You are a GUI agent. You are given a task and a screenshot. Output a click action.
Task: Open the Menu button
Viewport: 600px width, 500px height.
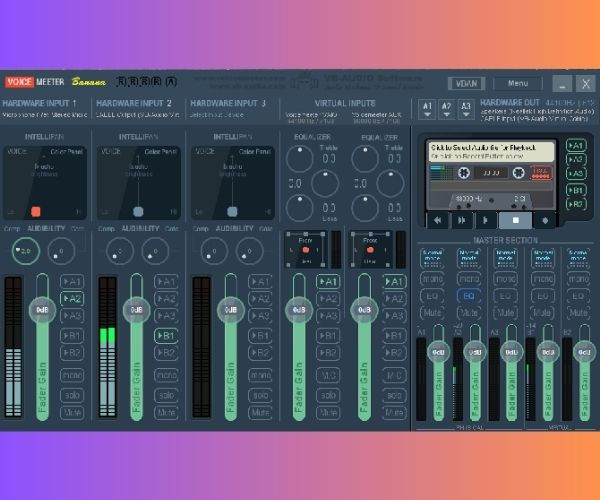click(x=518, y=83)
